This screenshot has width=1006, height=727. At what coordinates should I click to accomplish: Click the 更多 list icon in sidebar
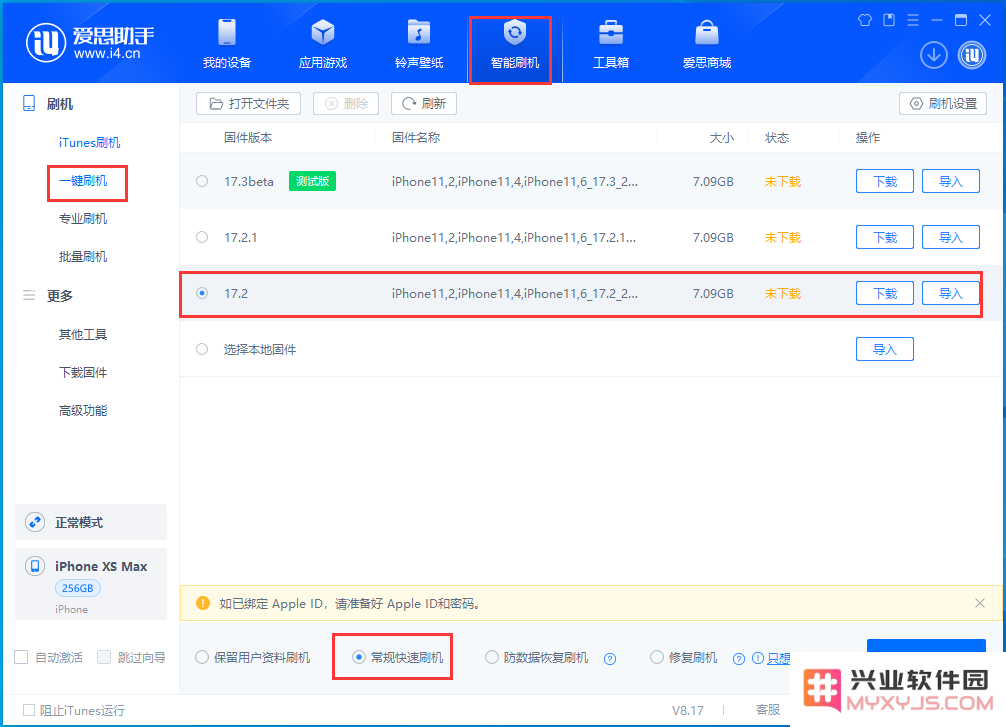click(x=29, y=295)
